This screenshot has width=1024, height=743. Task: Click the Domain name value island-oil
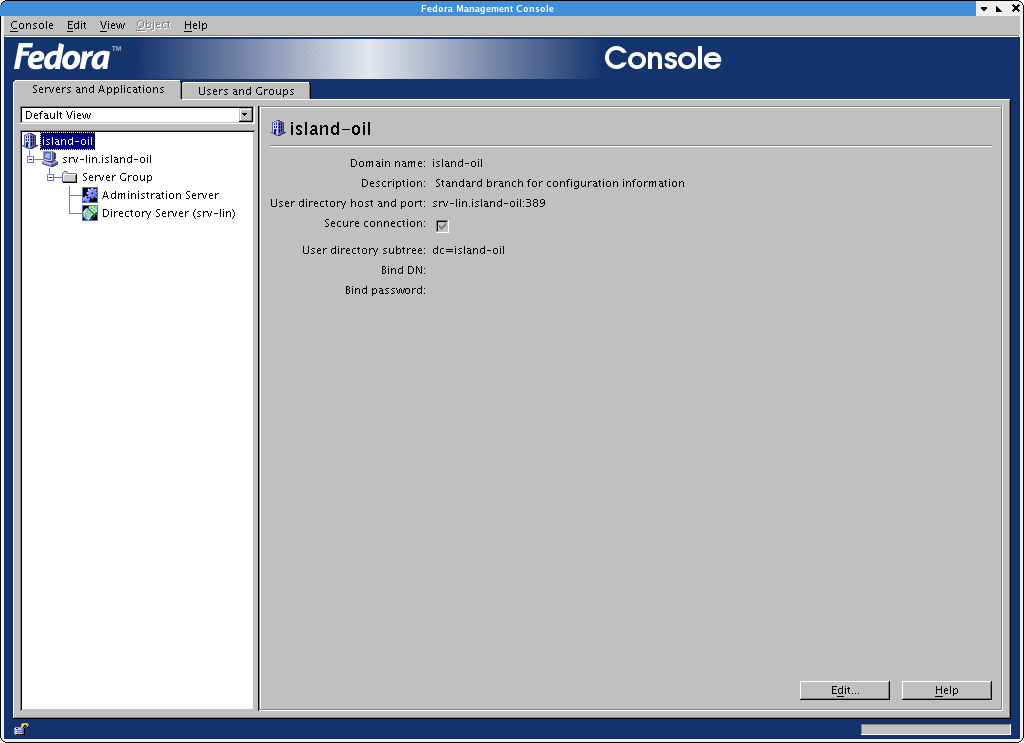pyautogui.click(x=457, y=163)
